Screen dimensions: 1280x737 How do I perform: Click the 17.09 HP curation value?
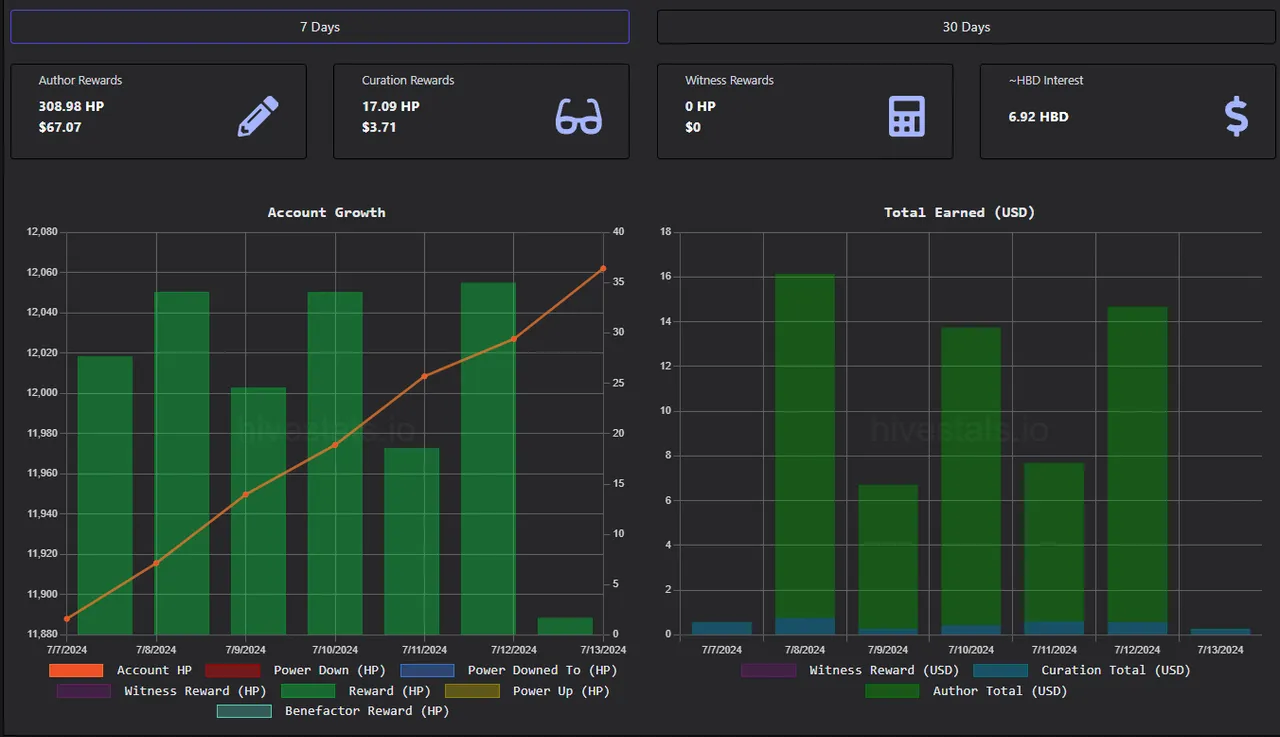pos(391,106)
